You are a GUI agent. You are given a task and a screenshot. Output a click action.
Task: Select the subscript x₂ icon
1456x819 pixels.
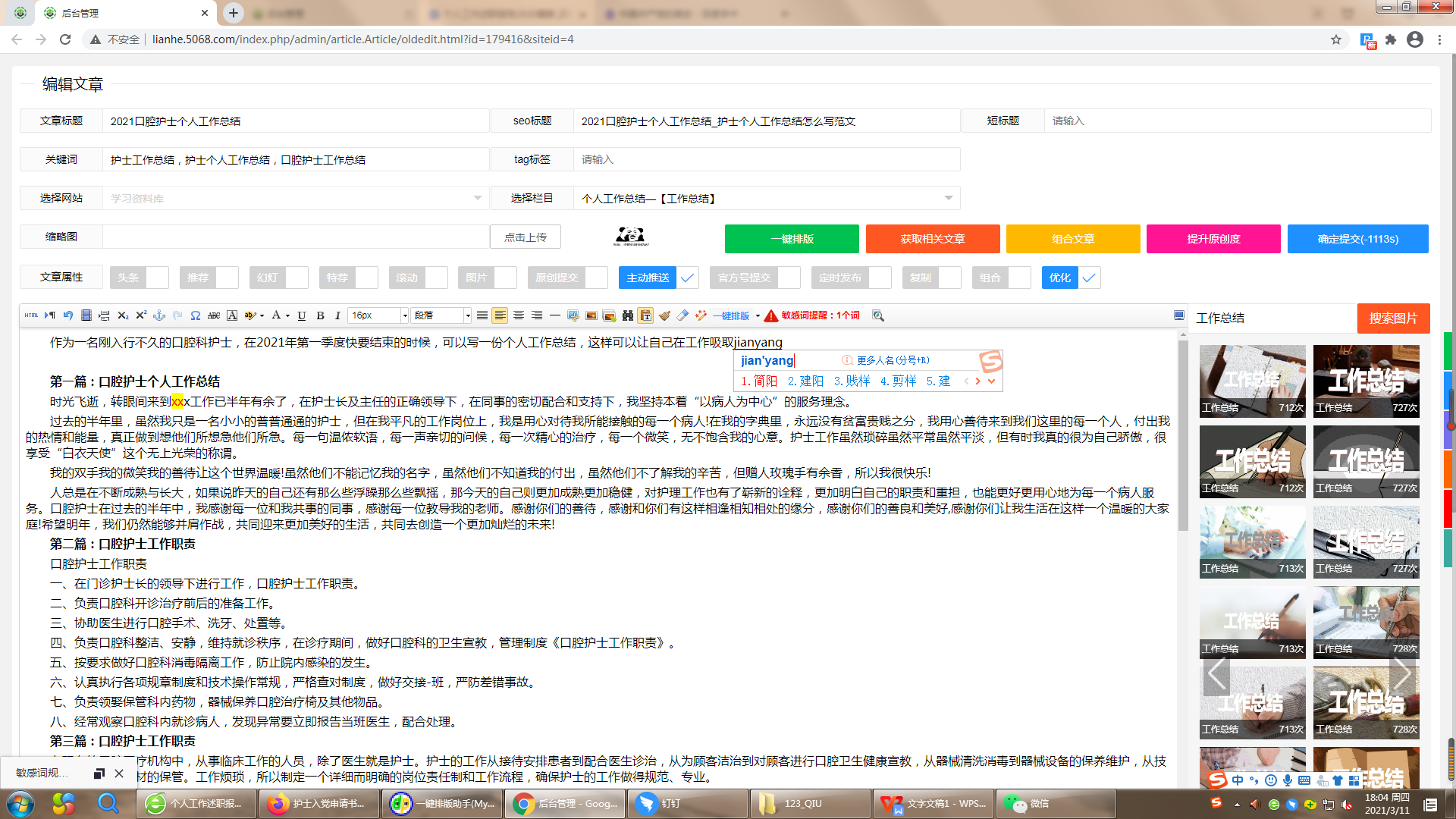click(x=123, y=315)
